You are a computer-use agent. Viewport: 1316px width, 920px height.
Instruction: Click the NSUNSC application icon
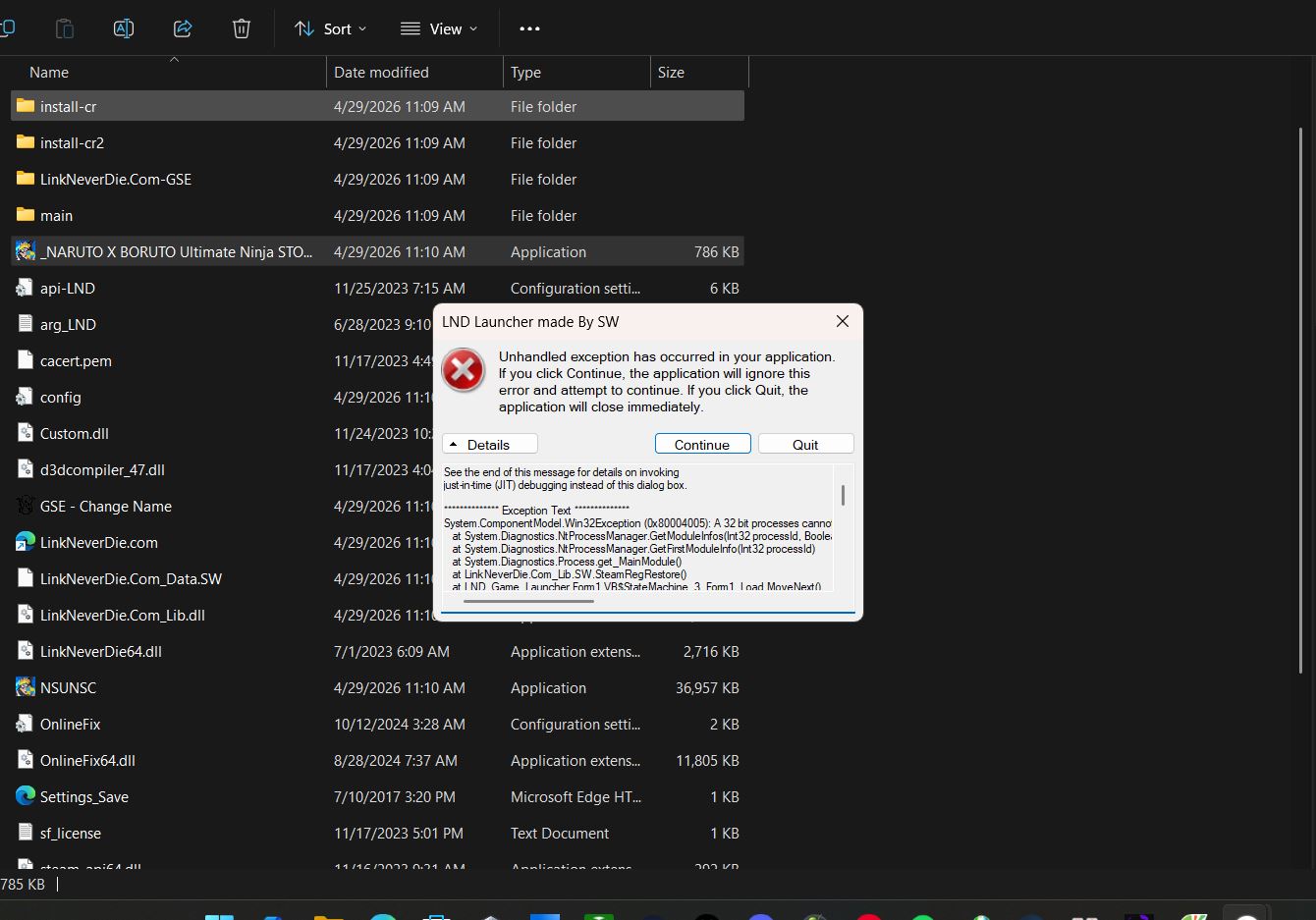coord(26,687)
